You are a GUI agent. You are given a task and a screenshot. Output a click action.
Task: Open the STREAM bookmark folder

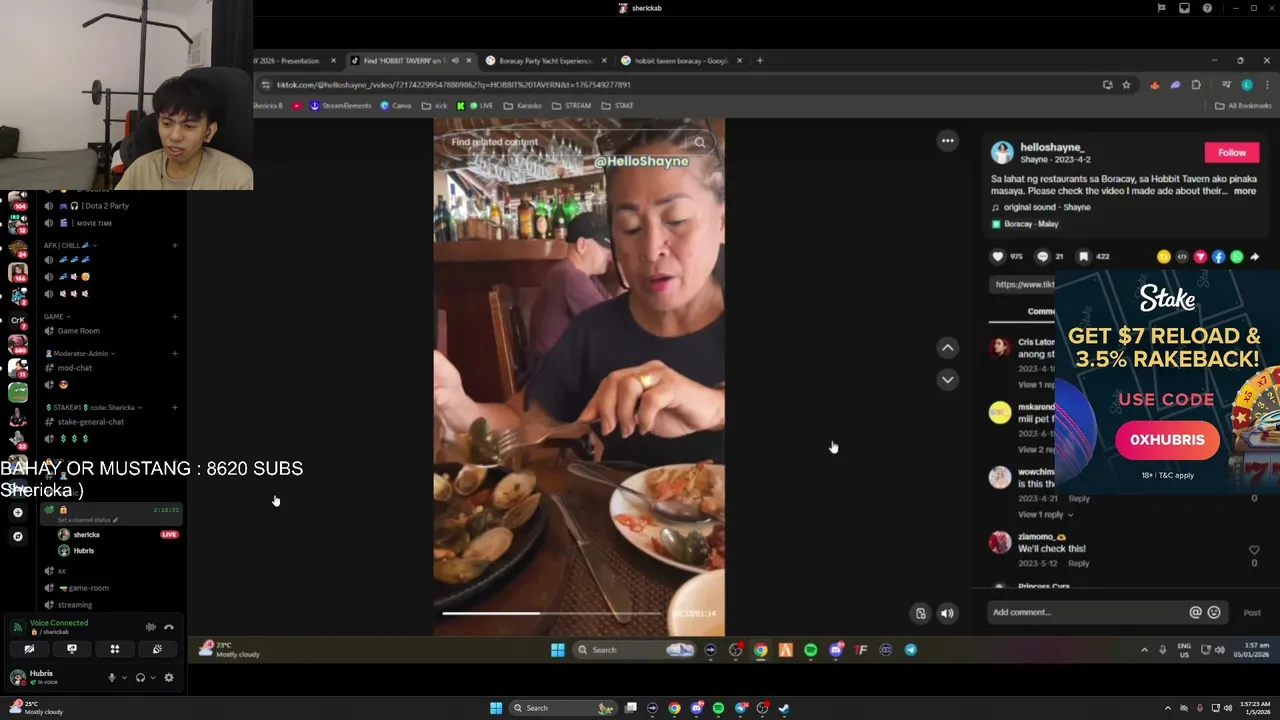572,105
